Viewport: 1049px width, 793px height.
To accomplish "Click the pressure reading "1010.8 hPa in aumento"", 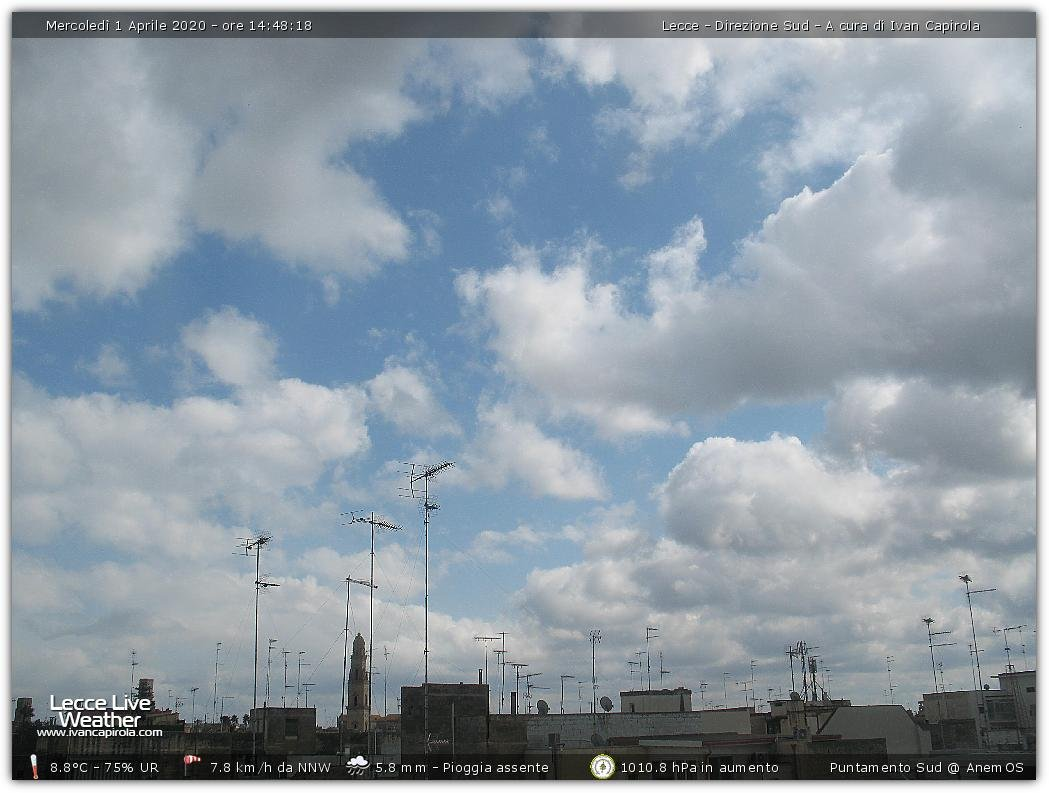I will [x=700, y=768].
